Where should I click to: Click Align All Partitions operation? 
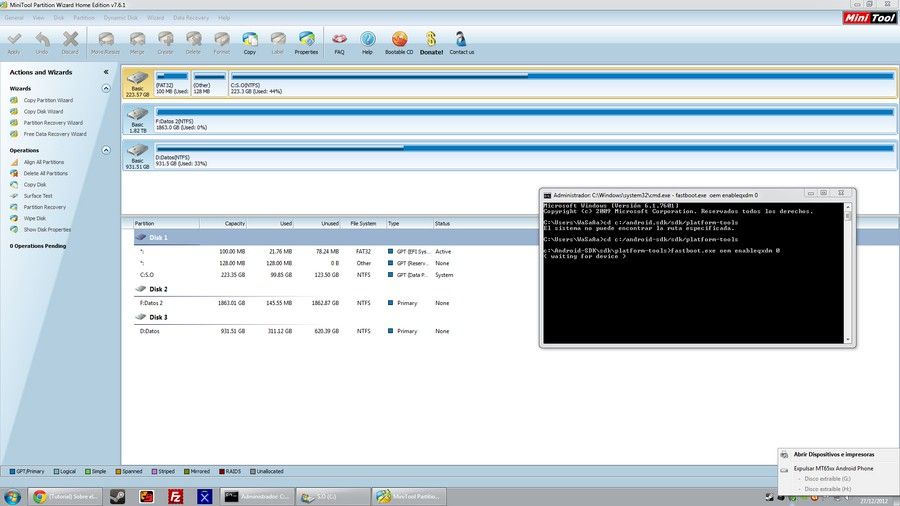(x=44, y=162)
